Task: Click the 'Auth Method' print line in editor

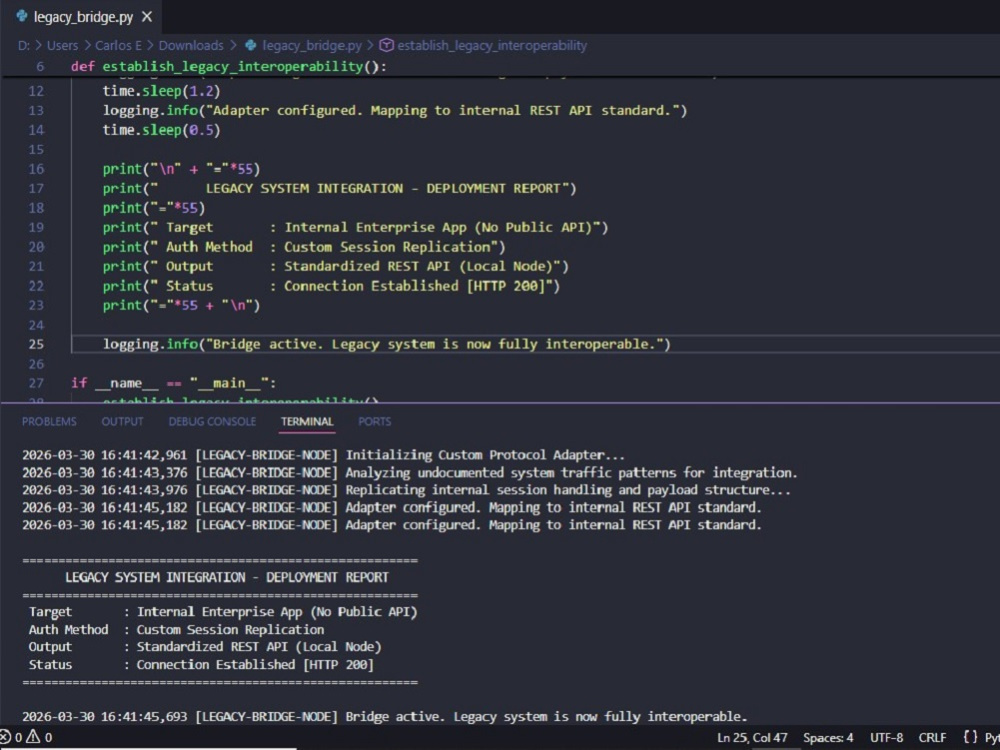Action: (x=304, y=247)
